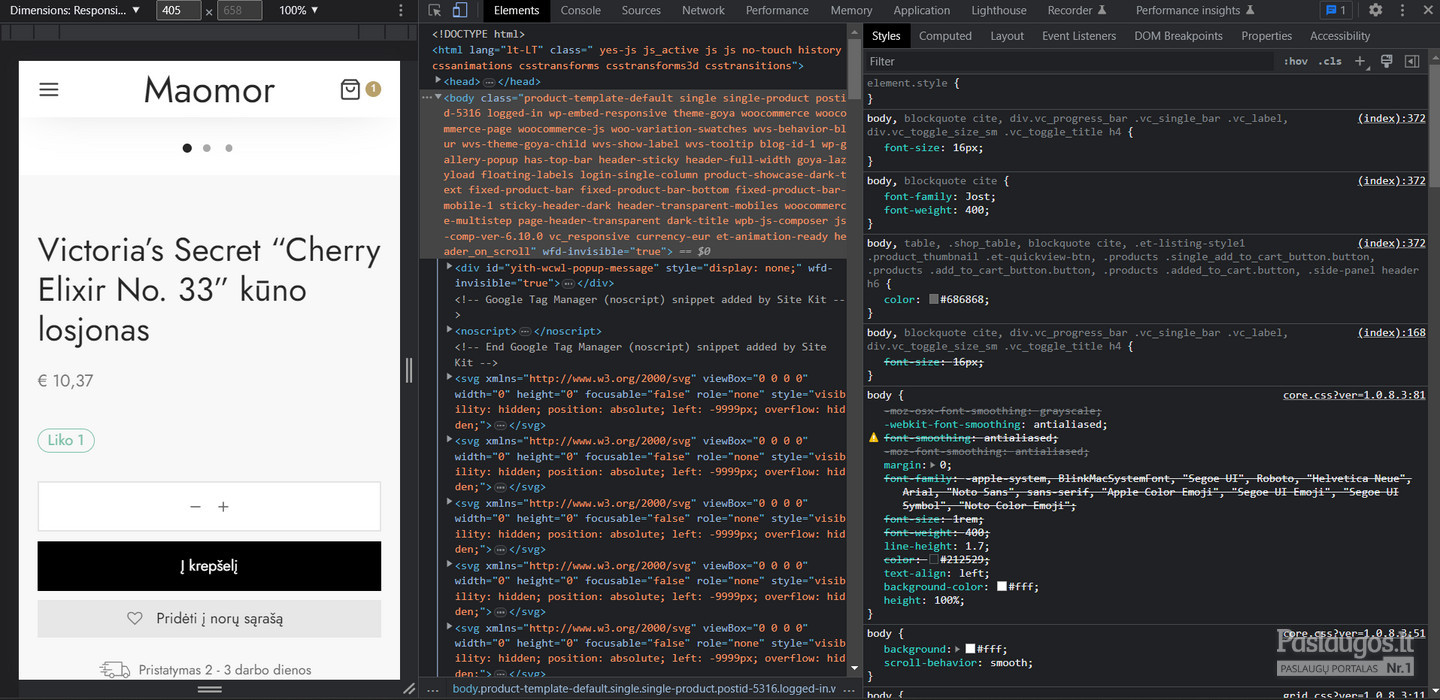Open core.css?ver=1.0.8.3:81 source link
Image resolution: width=1440 pixels, height=700 pixels.
pos(1354,395)
